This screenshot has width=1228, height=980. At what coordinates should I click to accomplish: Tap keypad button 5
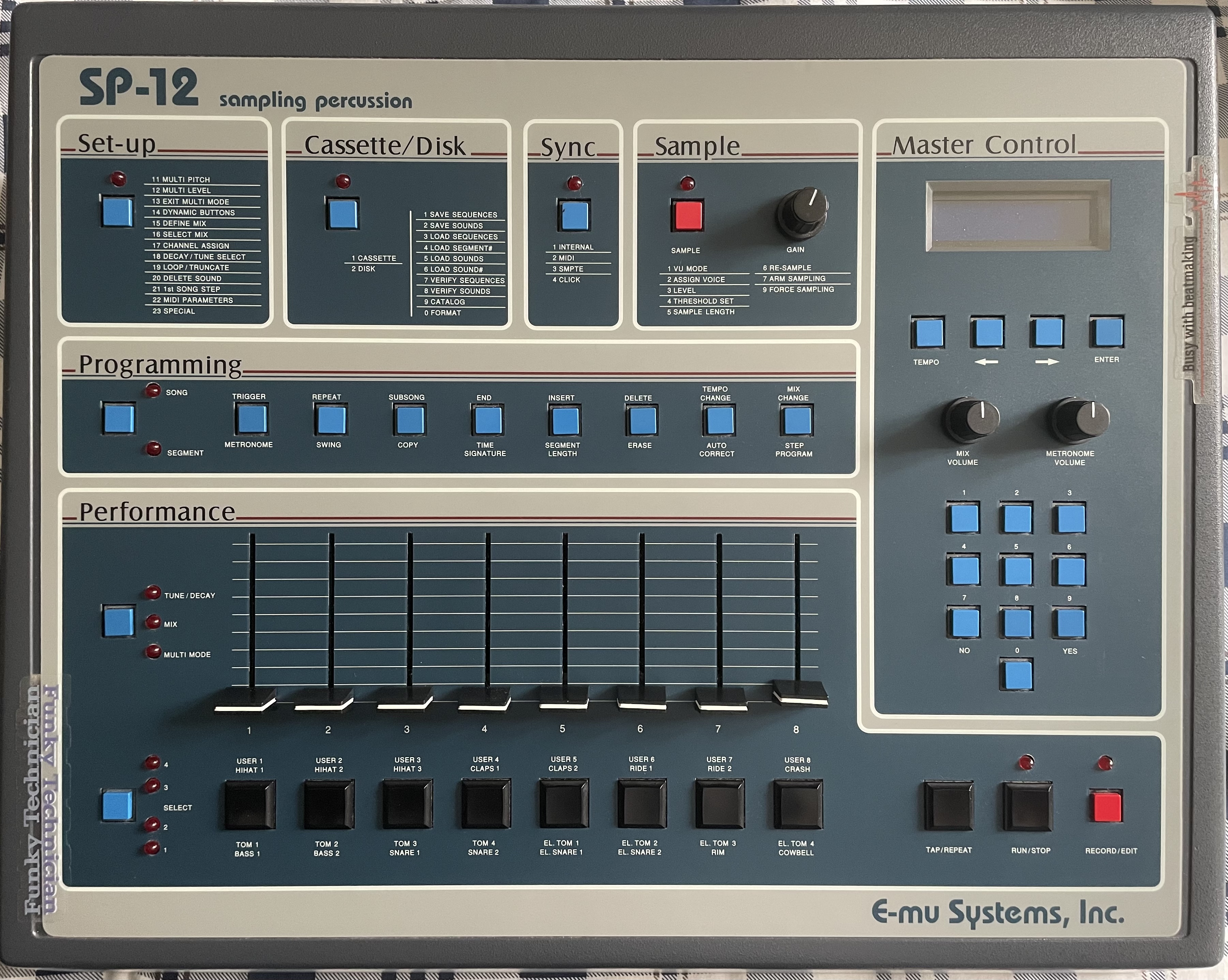point(1017,570)
